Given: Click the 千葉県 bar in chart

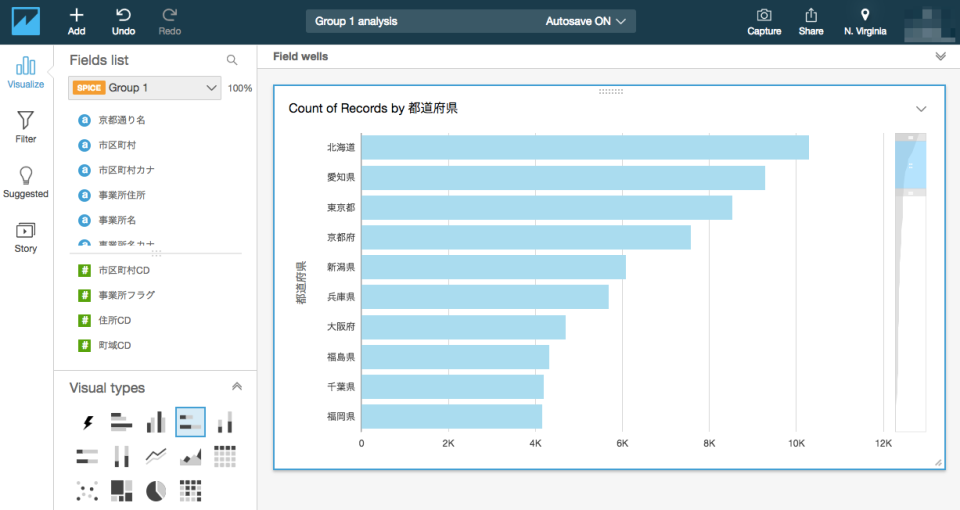Looking at the screenshot, I should pos(452,386).
